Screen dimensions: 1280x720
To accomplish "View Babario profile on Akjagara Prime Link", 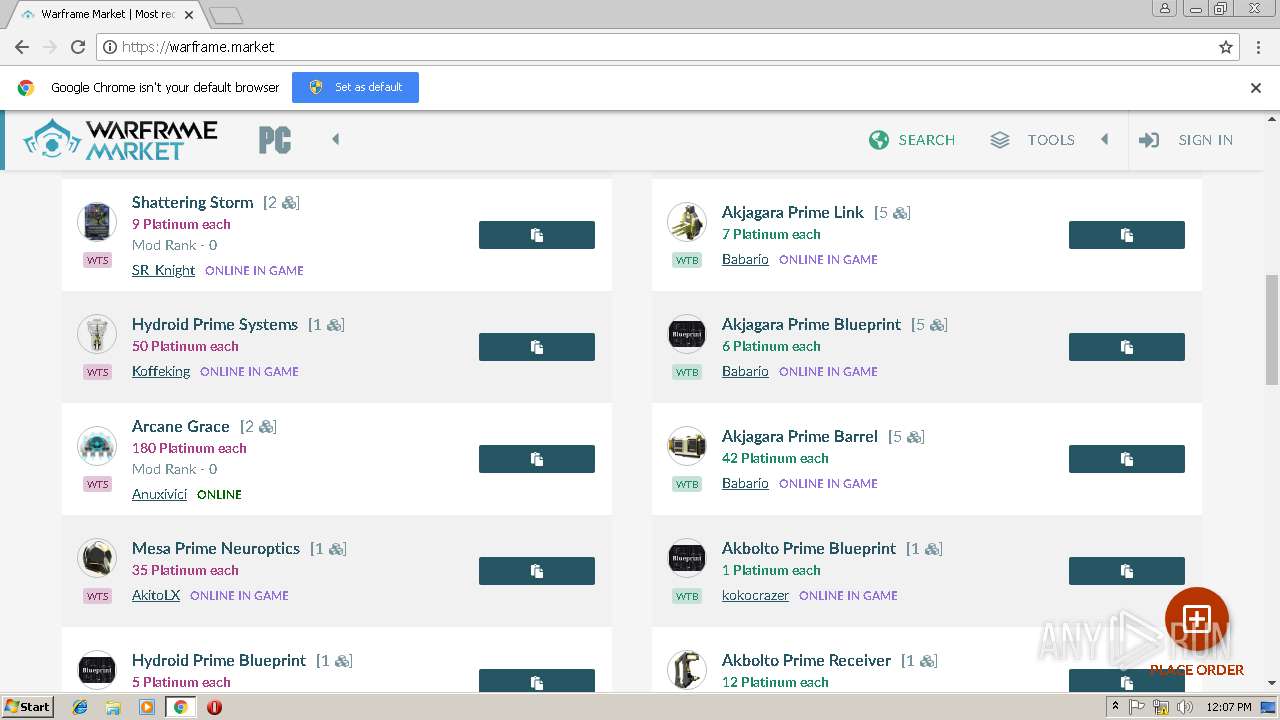I will (745, 259).
